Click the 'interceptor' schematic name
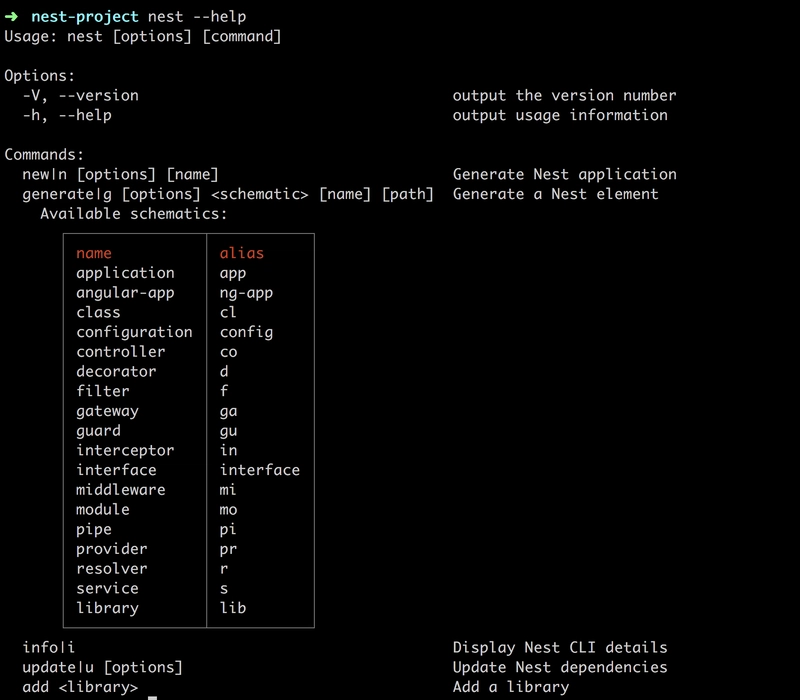The width and height of the screenshot is (800, 700). tap(126, 451)
